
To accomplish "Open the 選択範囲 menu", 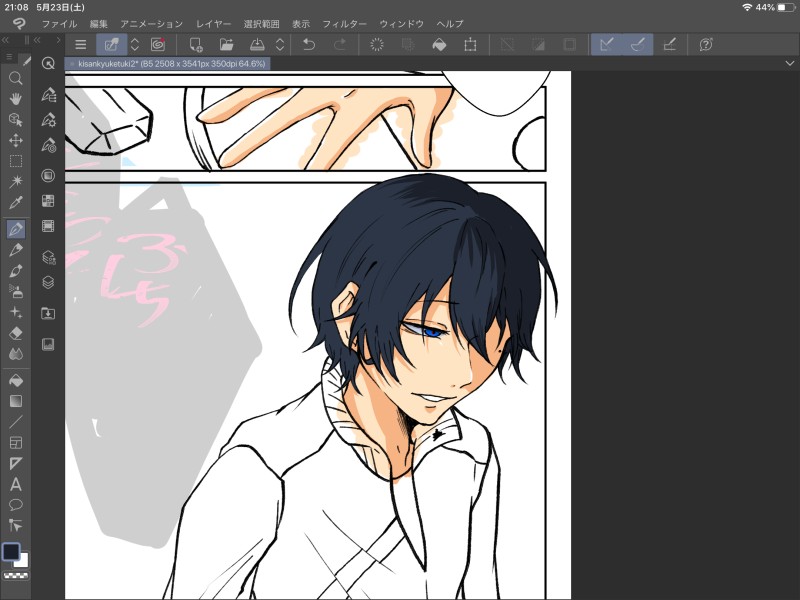I will click(x=262, y=24).
